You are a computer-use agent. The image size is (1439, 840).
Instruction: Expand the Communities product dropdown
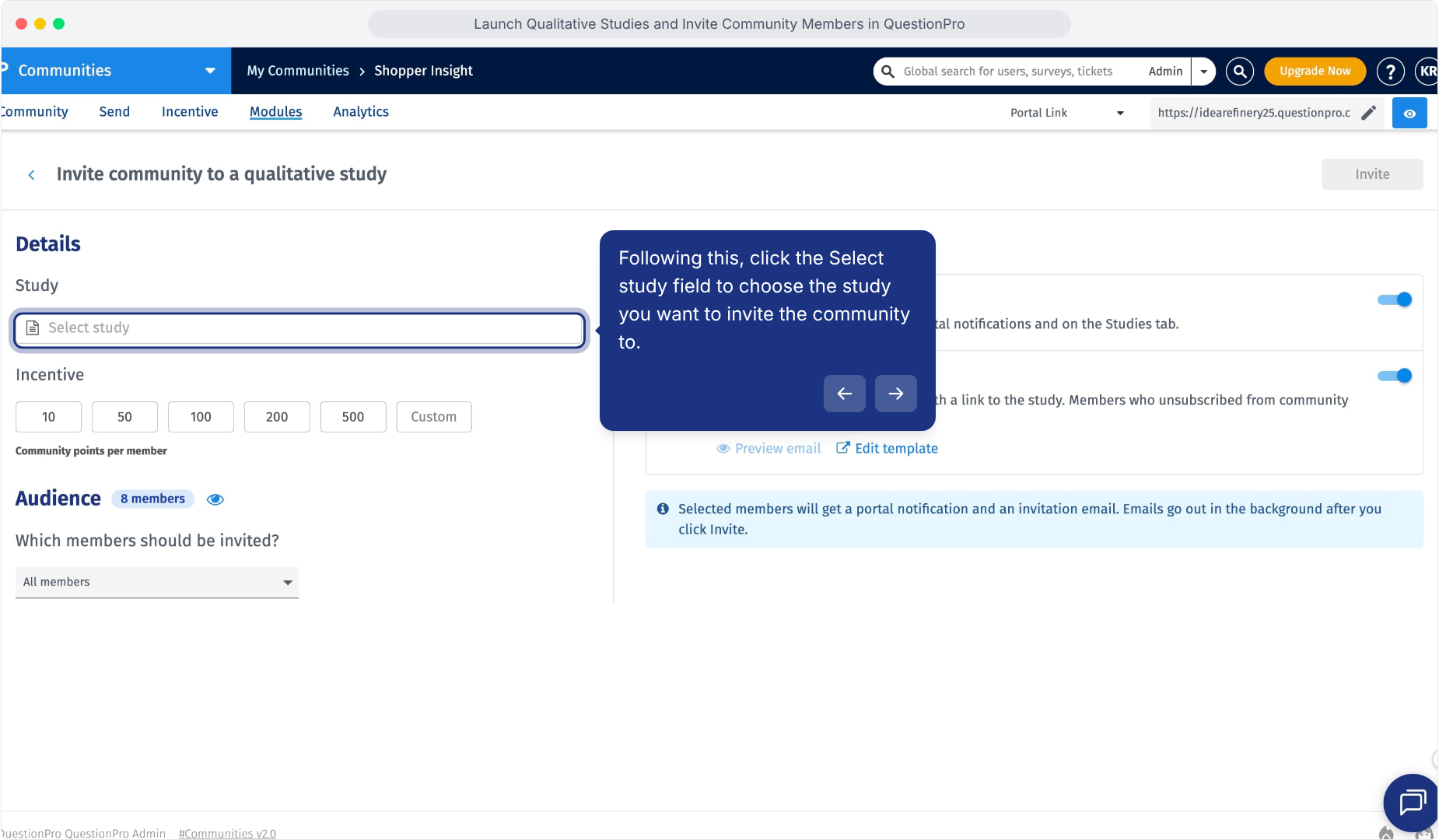[210, 71]
